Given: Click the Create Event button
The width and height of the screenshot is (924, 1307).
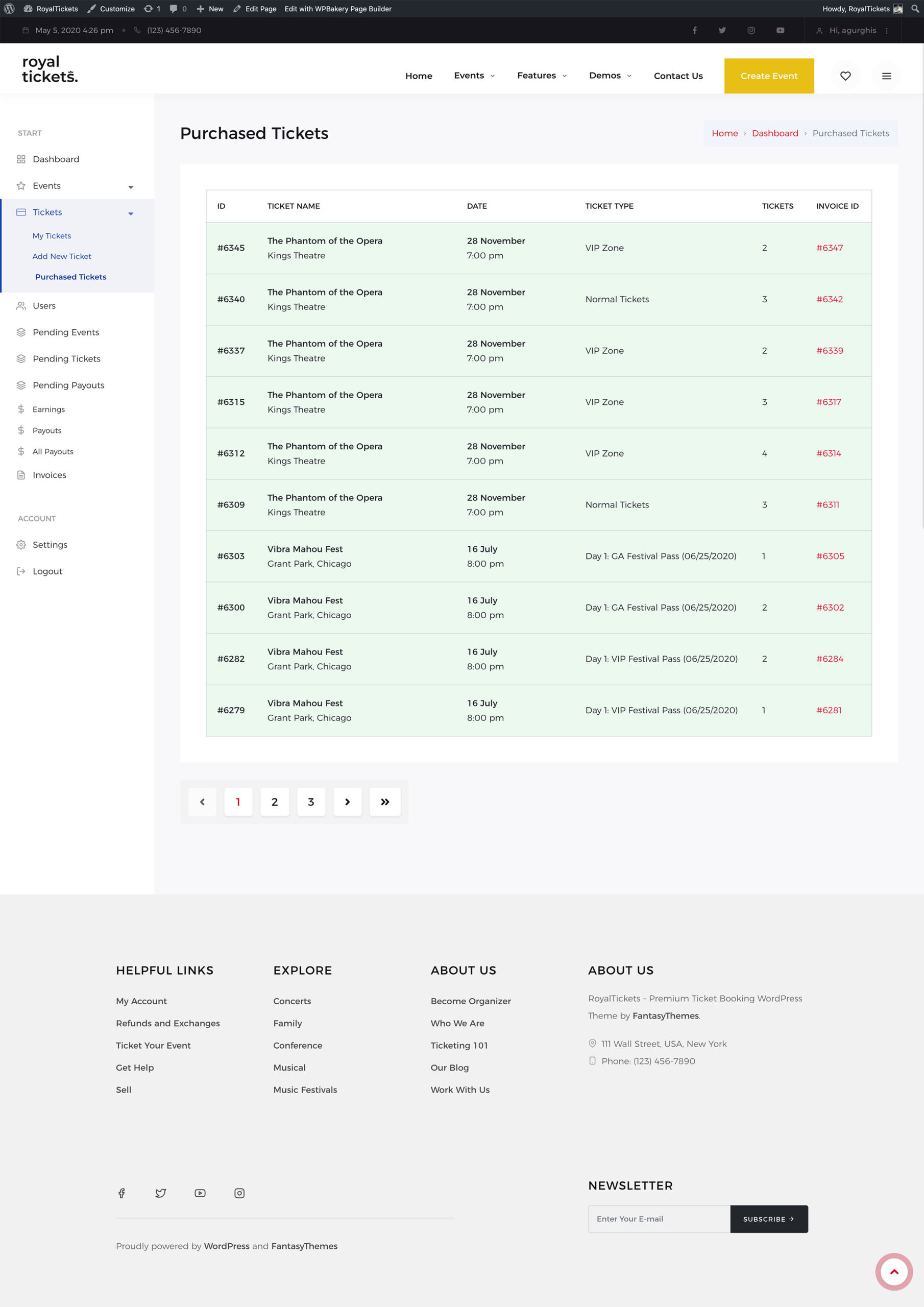Looking at the screenshot, I should pos(769,76).
